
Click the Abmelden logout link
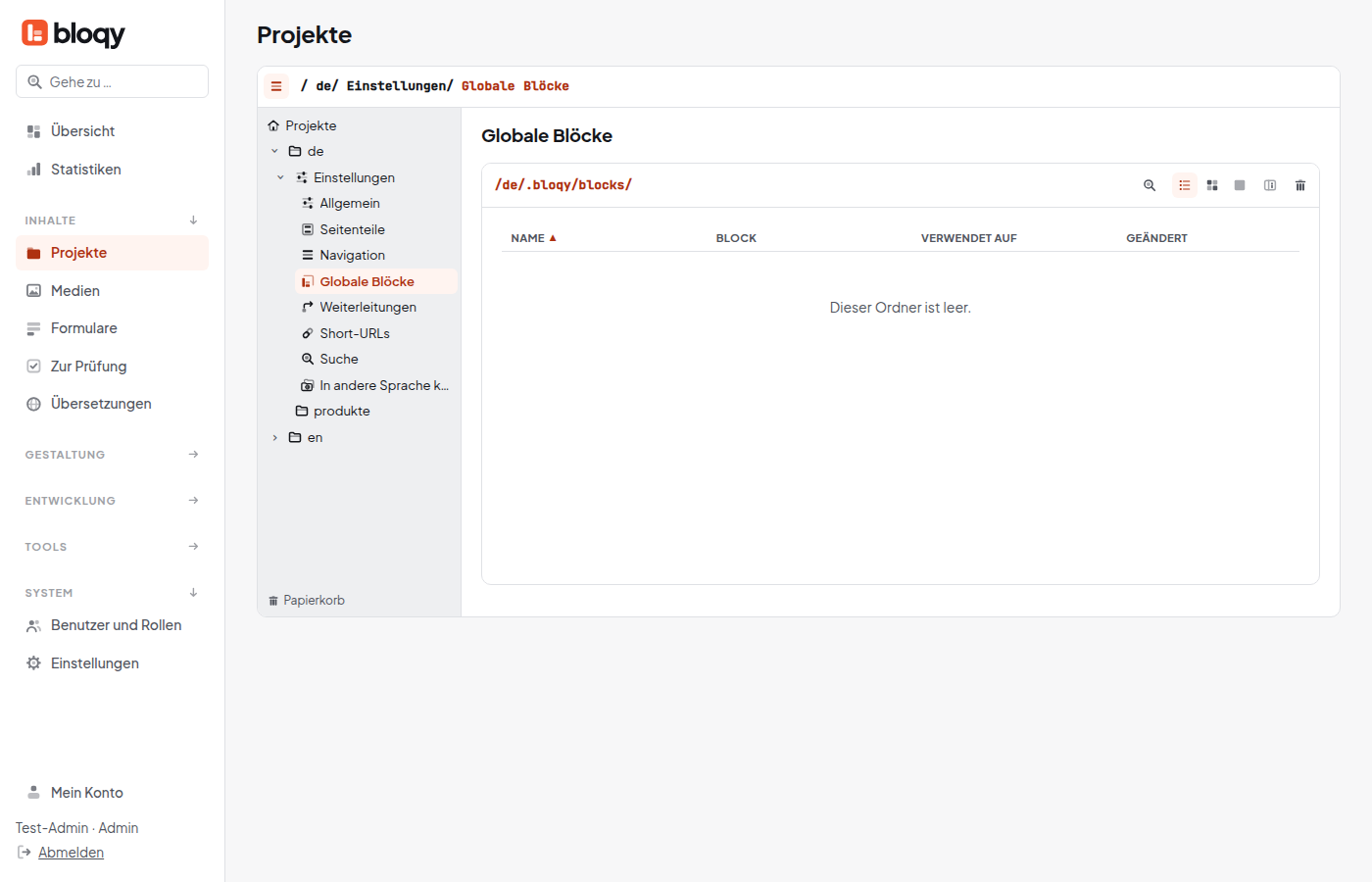pos(71,853)
